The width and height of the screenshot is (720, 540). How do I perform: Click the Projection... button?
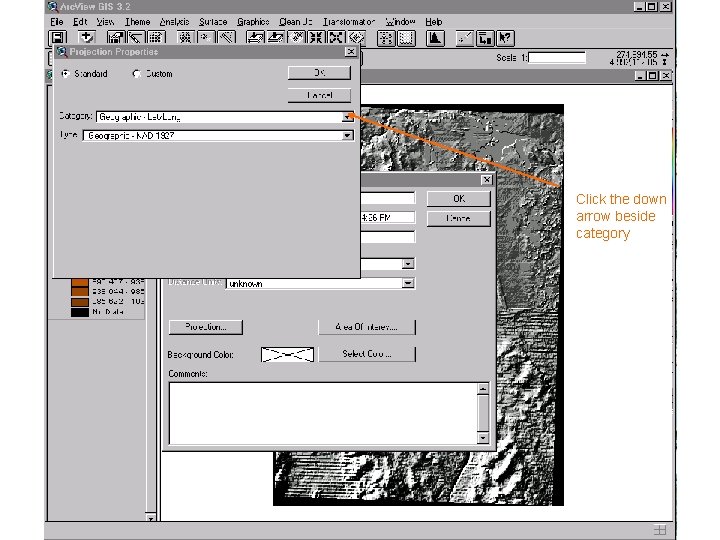point(206,327)
